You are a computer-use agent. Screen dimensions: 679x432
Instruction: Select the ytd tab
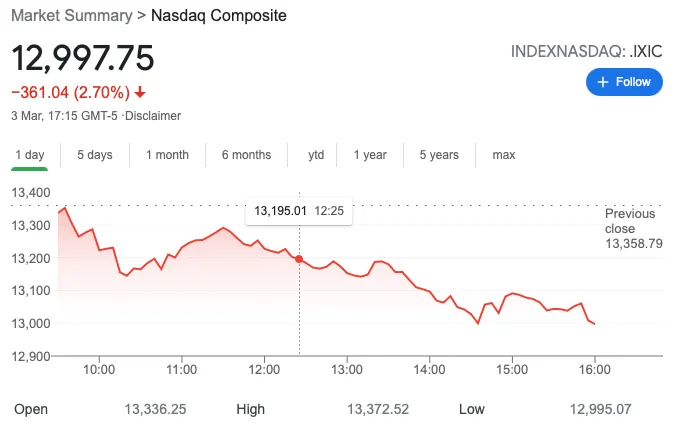[x=316, y=155]
